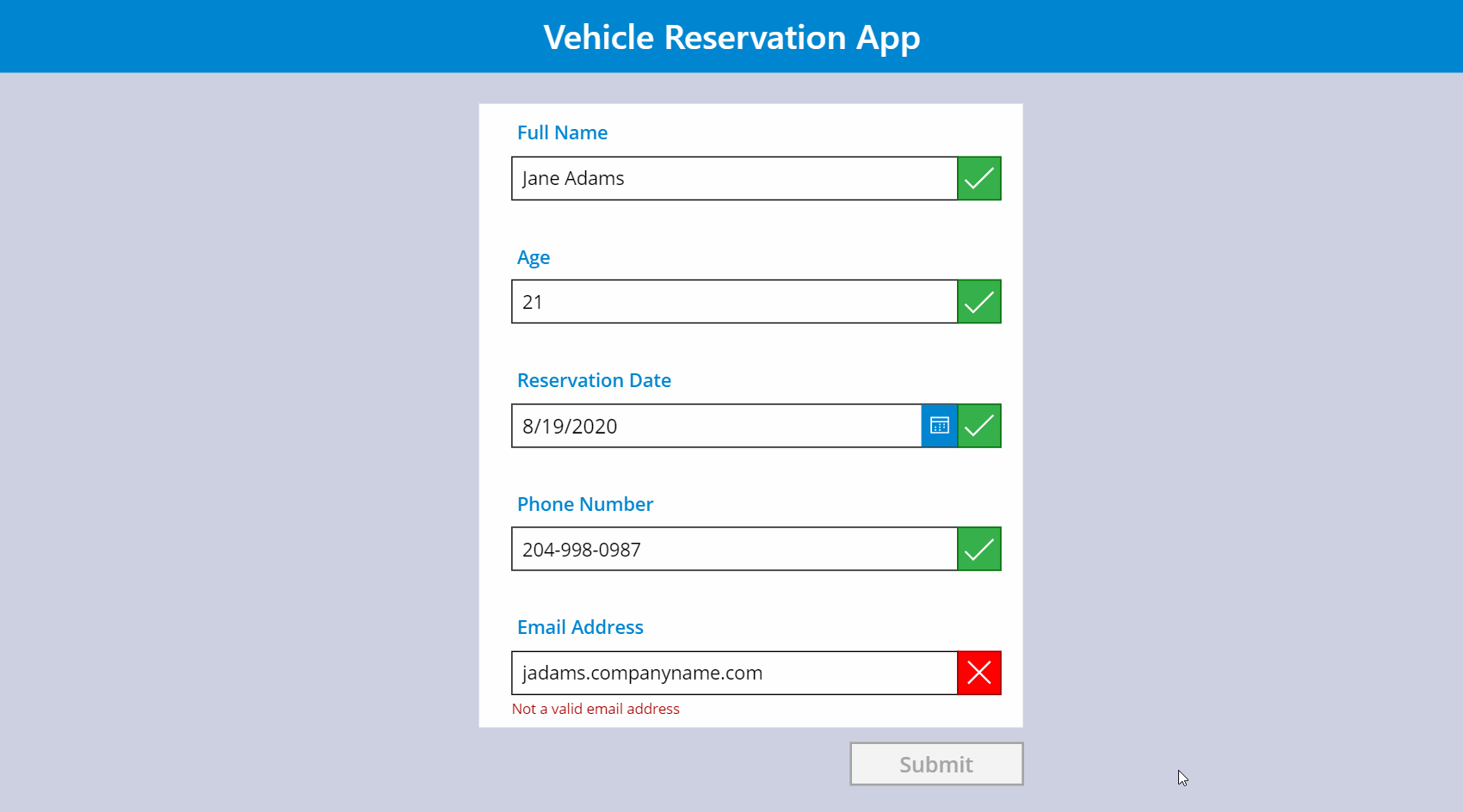Image resolution: width=1463 pixels, height=812 pixels.
Task: Select the phone number input field
Action: [731, 549]
